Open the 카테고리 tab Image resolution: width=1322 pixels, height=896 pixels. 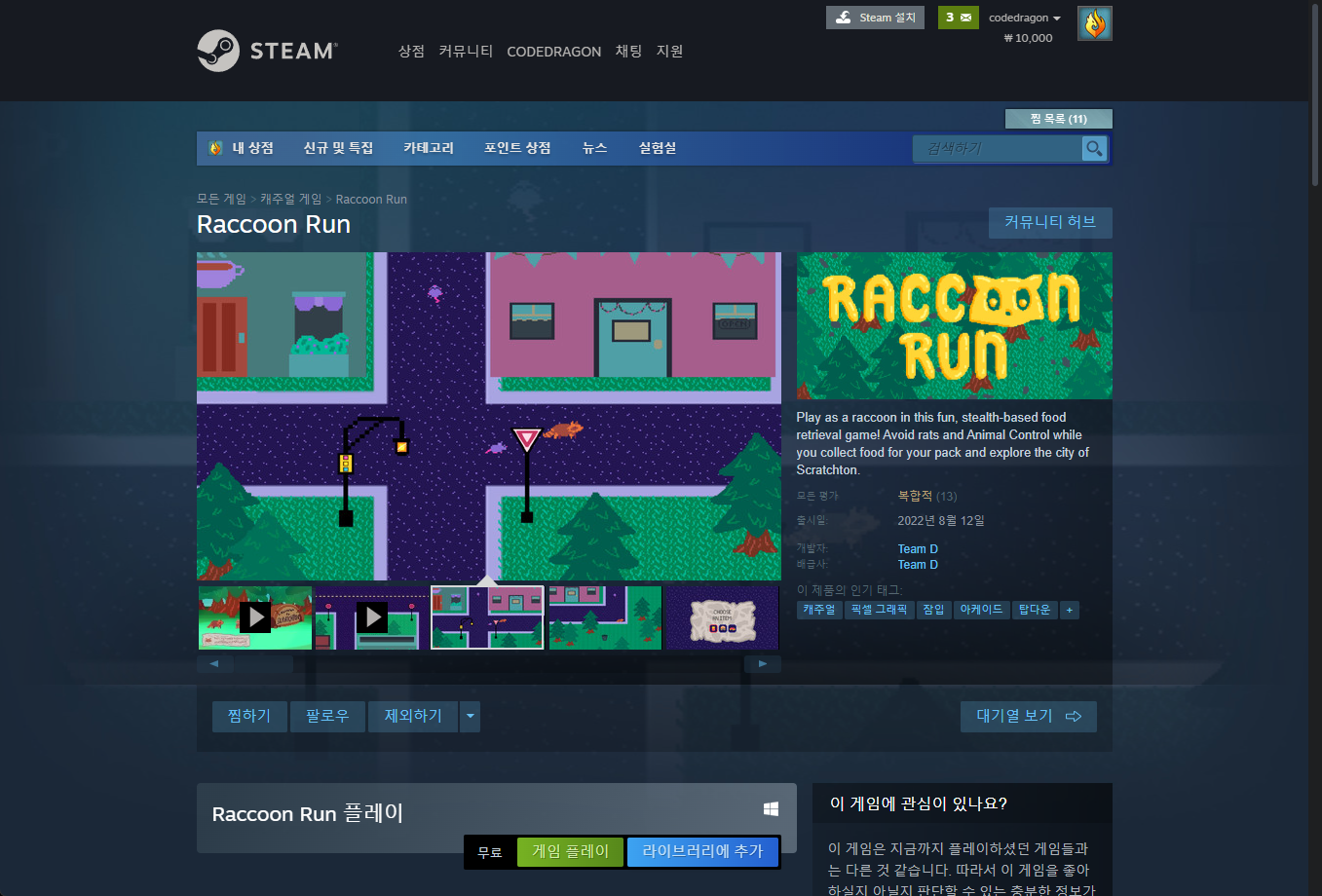(x=429, y=148)
